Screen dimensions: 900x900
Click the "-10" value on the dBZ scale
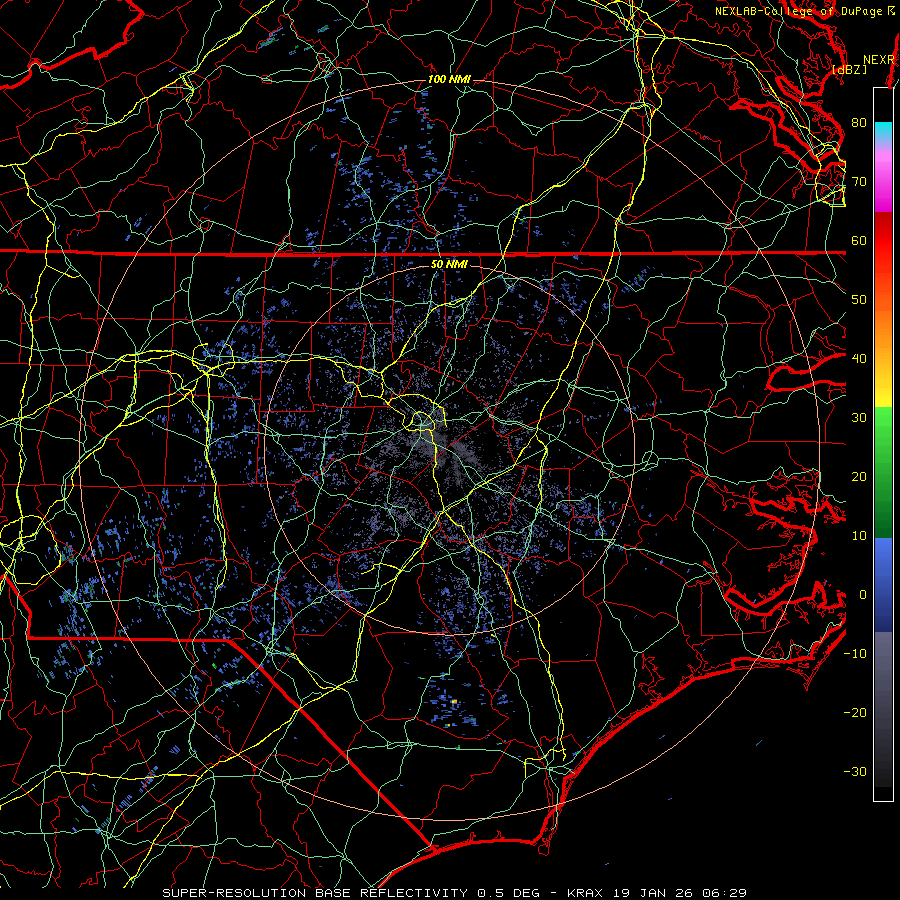coord(855,654)
